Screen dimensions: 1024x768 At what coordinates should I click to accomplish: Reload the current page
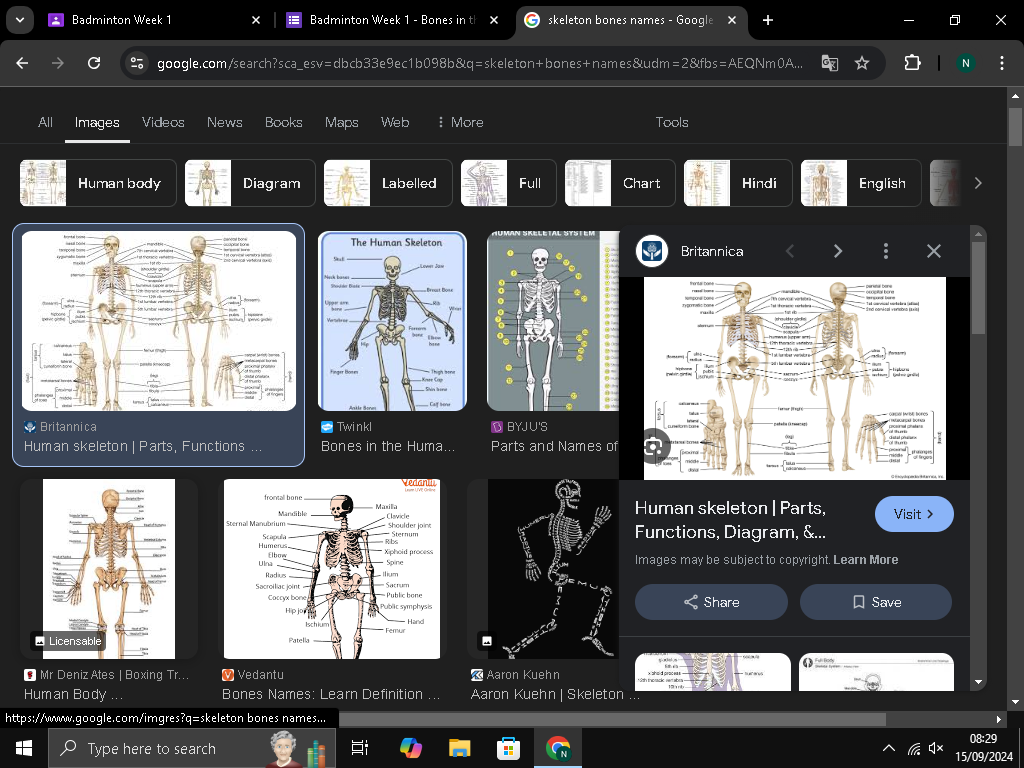[x=94, y=63]
